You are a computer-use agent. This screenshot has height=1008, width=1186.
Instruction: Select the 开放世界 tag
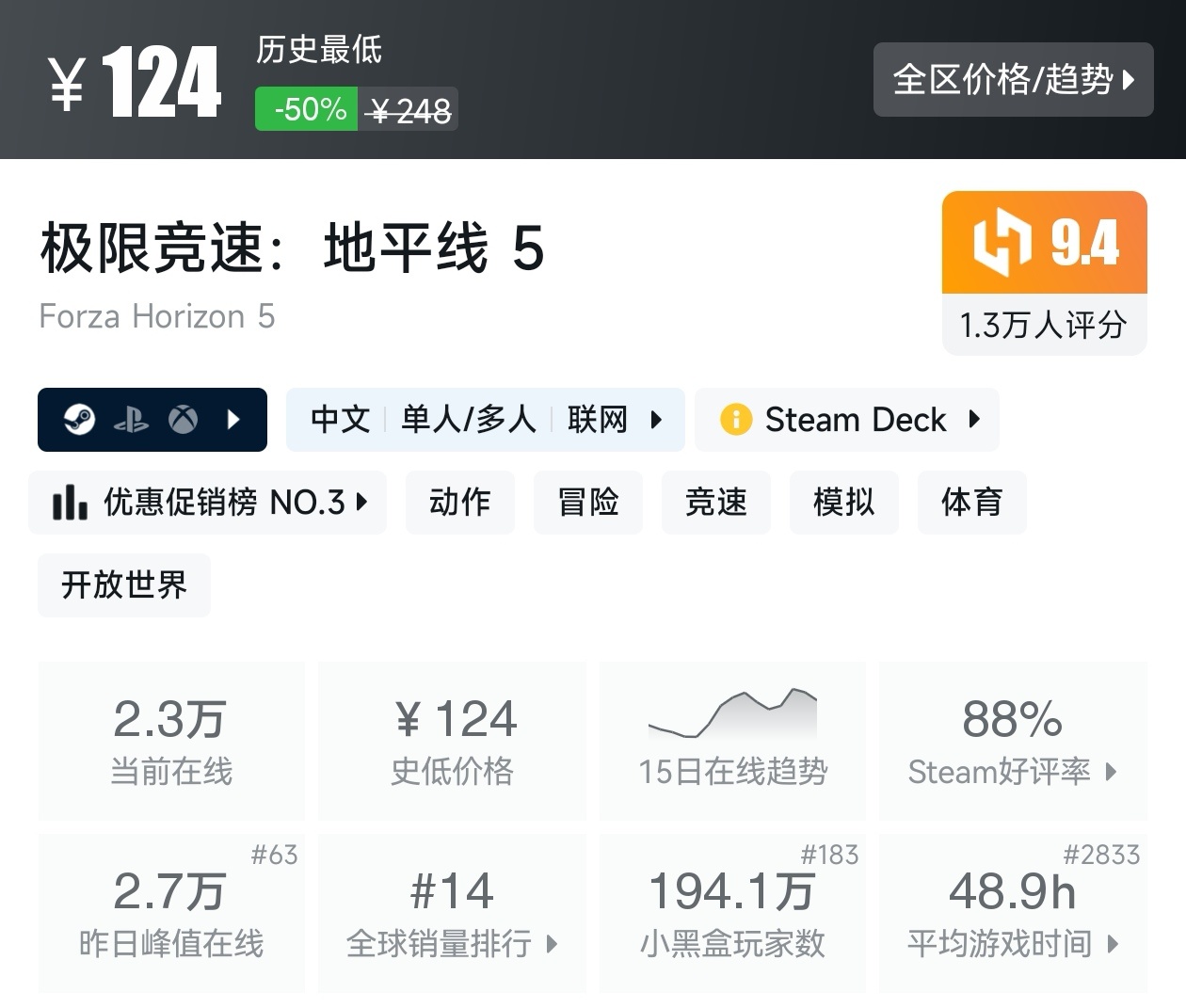coord(124,585)
